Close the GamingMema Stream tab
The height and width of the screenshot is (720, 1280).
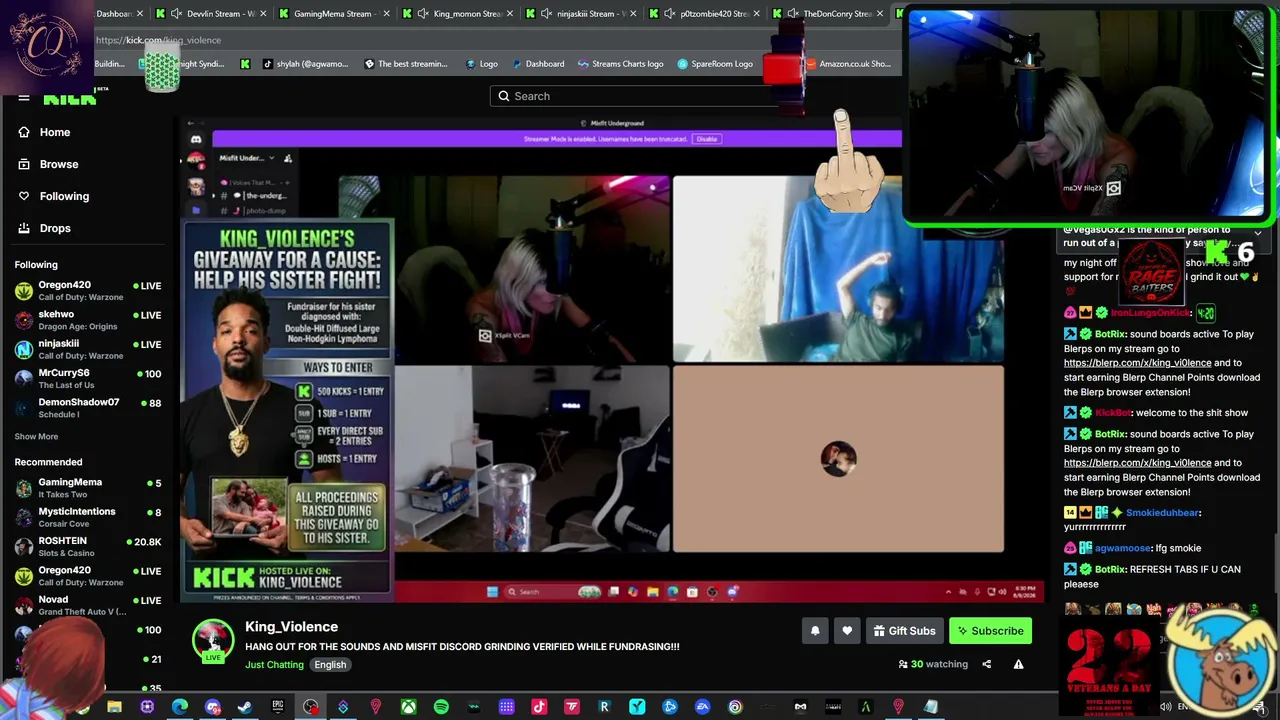point(386,13)
